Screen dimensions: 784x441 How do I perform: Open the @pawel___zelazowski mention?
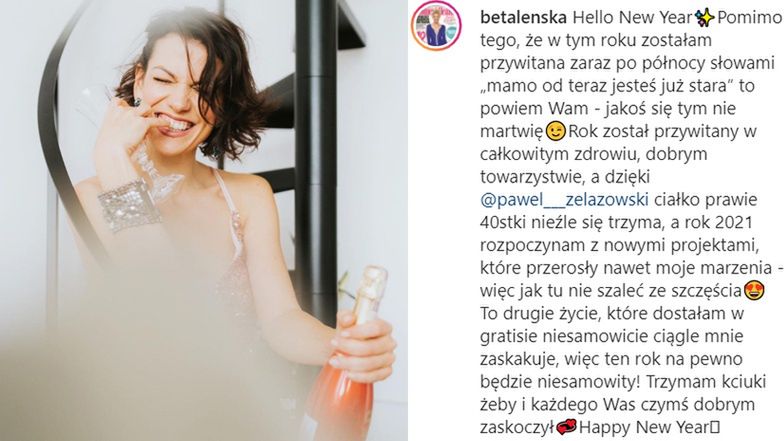(x=564, y=200)
